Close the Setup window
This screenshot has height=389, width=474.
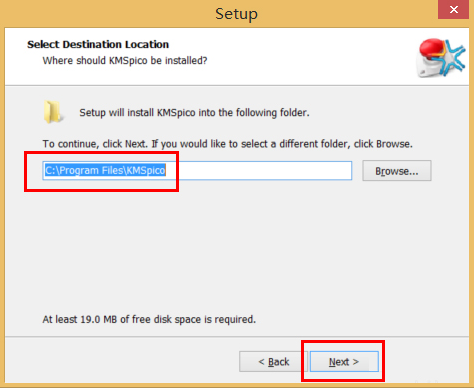click(453, 10)
